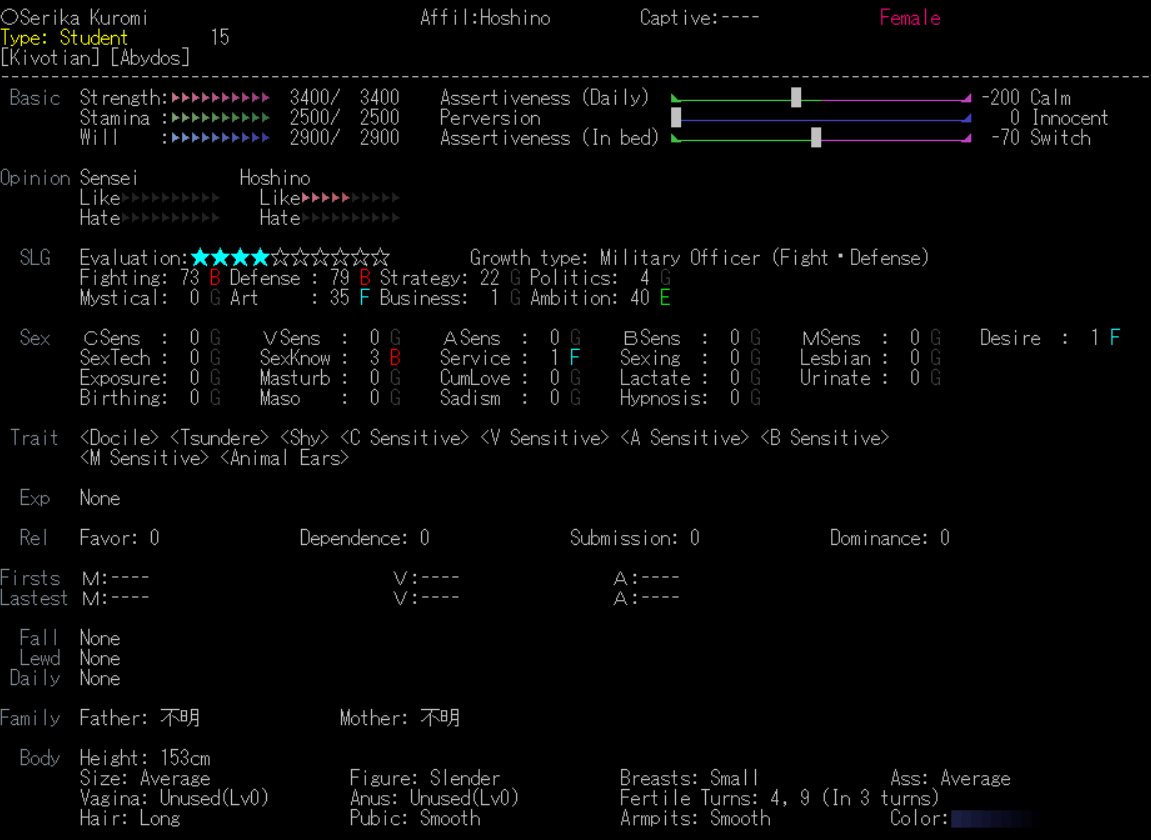Click Sensei's Hate gauge
This screenshot has height=840, width=1151.
click(x=170, y=218)
